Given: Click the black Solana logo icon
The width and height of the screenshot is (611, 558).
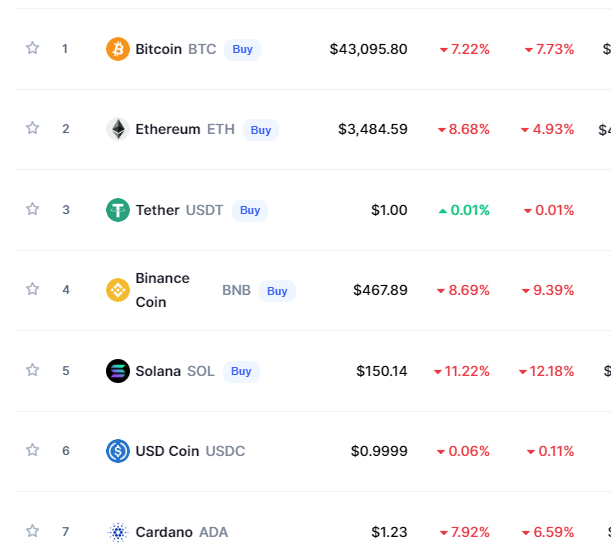Looking at the screenshot, I should (x=118, y=371).
